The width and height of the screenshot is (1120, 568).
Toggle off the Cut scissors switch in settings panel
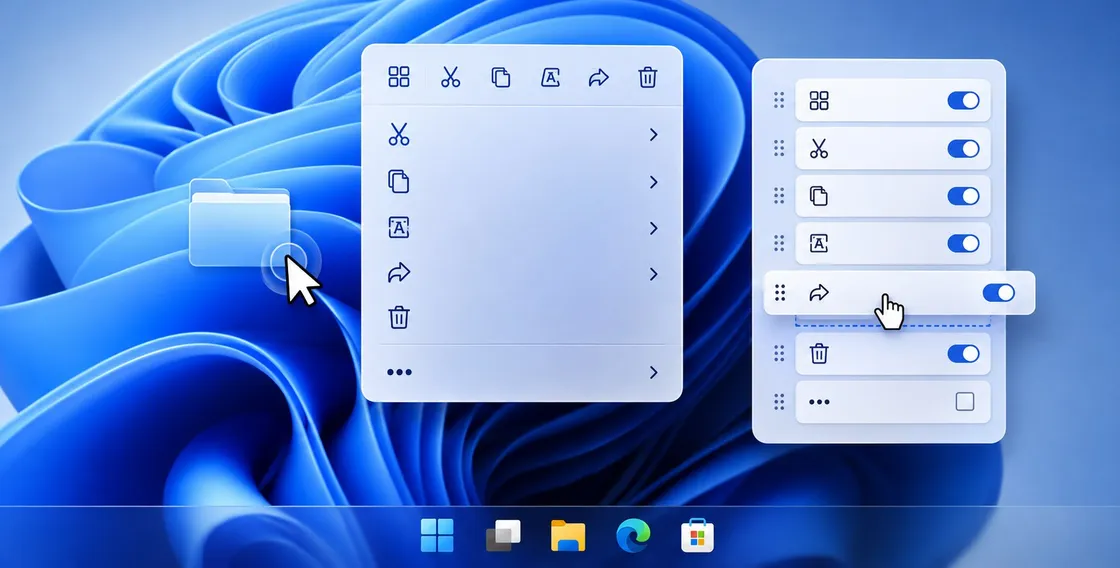tap(963, 149)
